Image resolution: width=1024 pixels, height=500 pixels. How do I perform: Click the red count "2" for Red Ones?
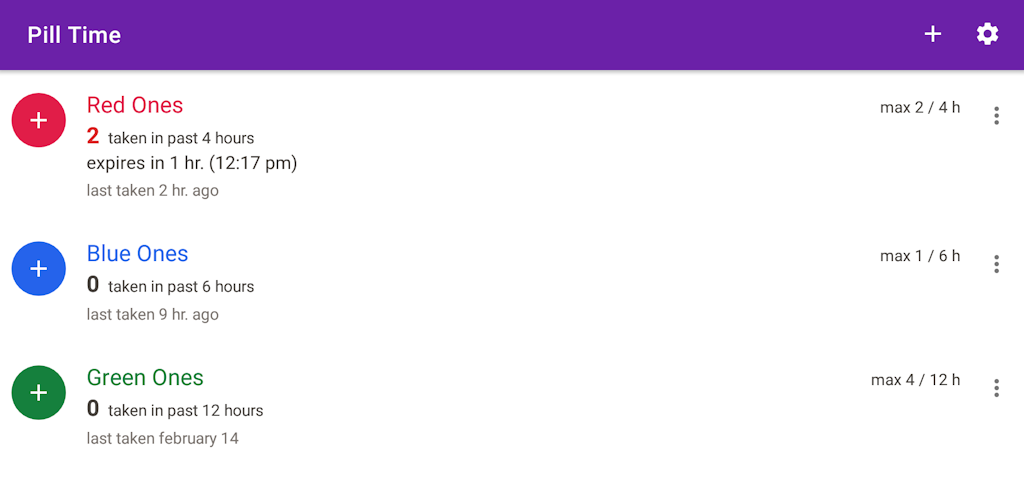coord(93,136)
